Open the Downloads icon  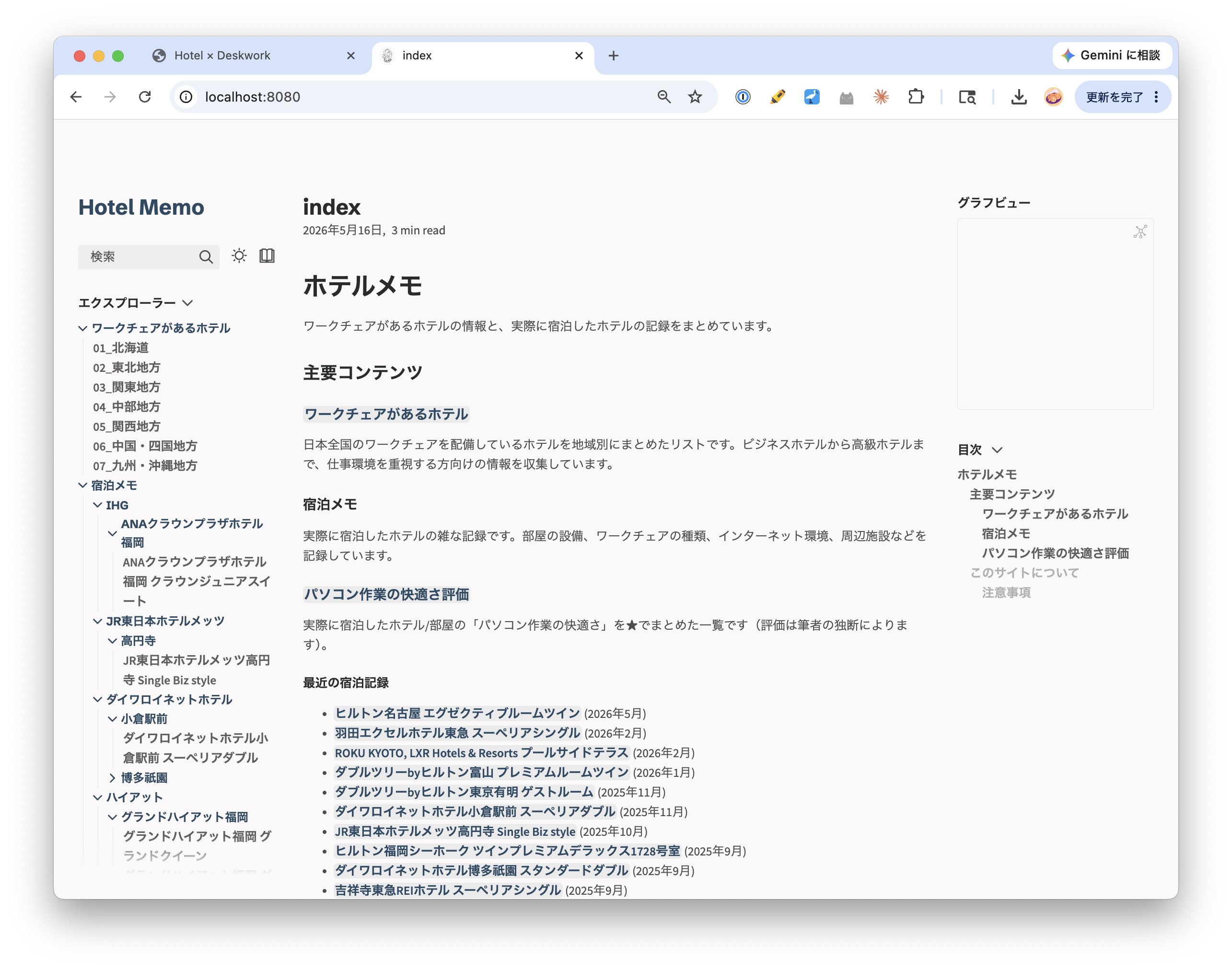click(1019, 97)
